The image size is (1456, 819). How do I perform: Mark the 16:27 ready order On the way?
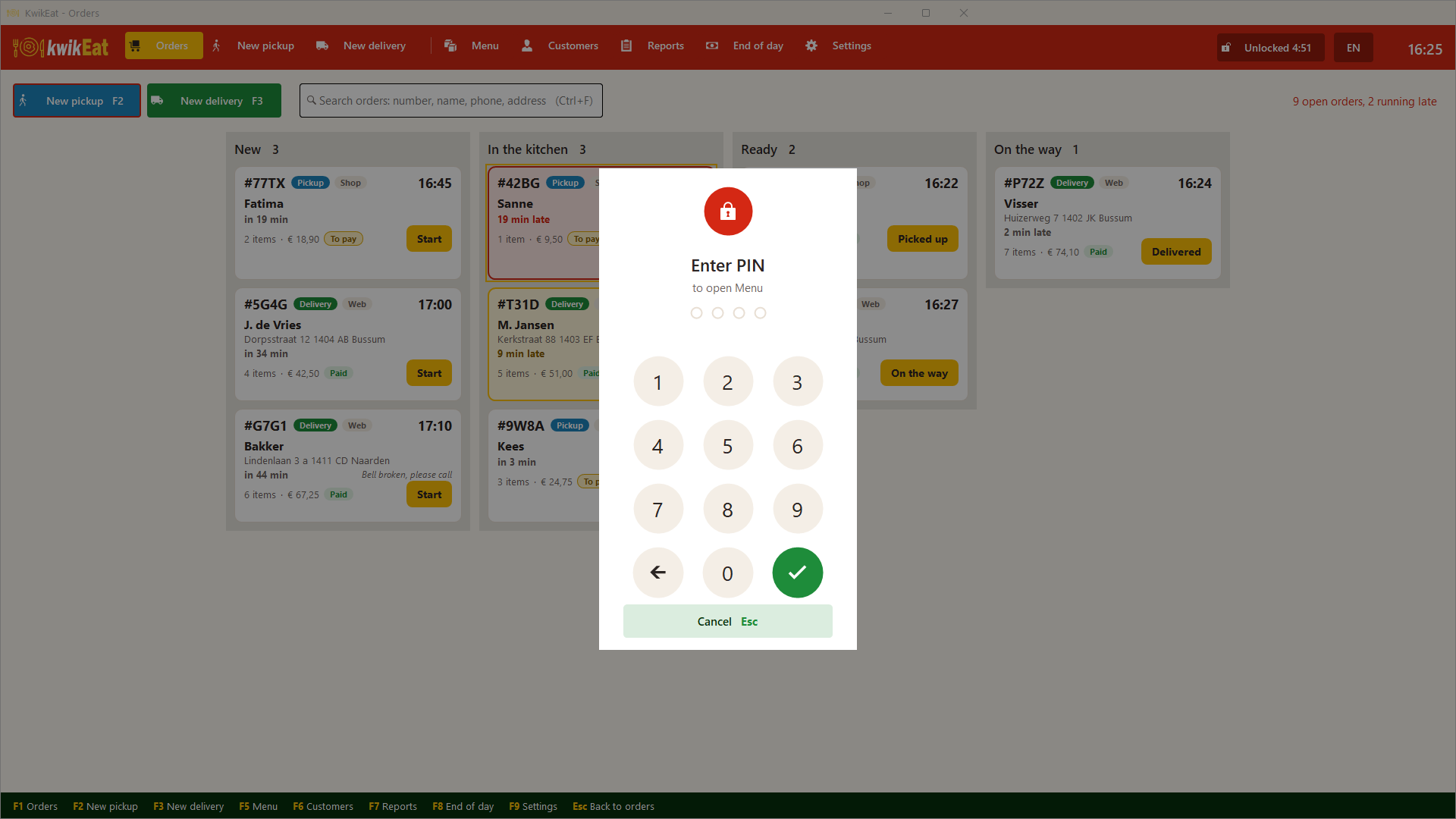coord(919,373)
